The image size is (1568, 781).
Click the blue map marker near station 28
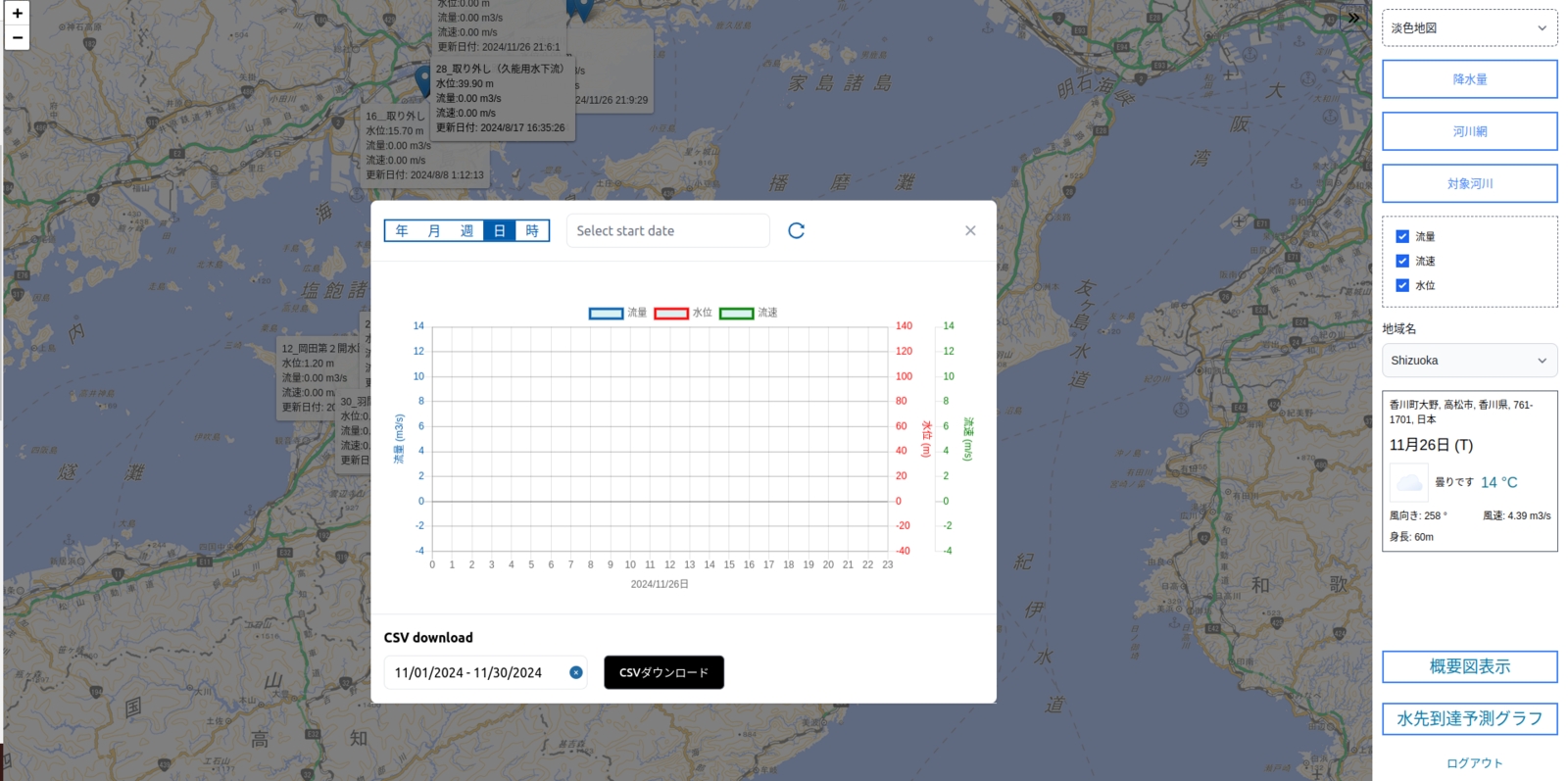click(x=423, y=81)
